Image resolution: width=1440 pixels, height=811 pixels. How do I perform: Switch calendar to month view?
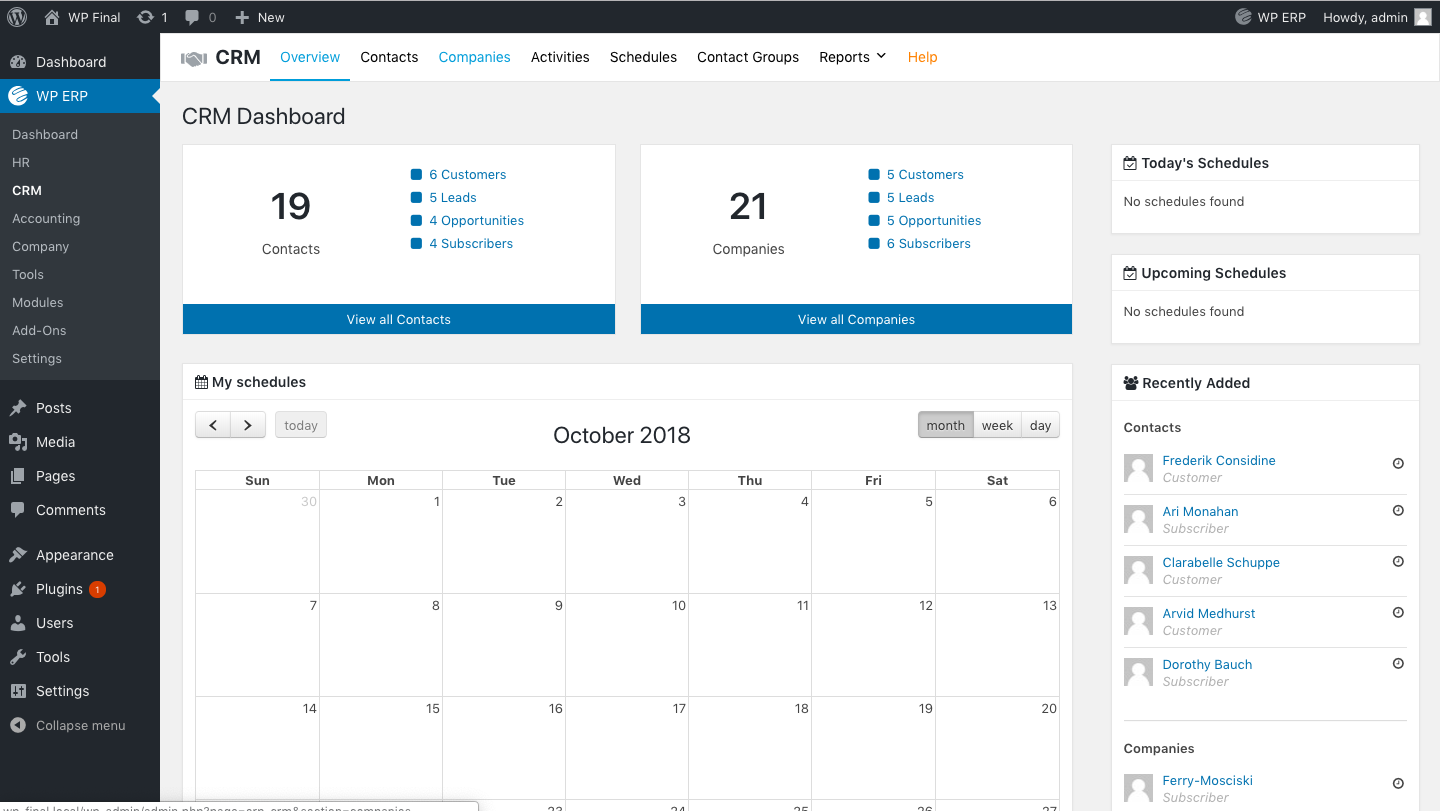(x=946, y=425)
